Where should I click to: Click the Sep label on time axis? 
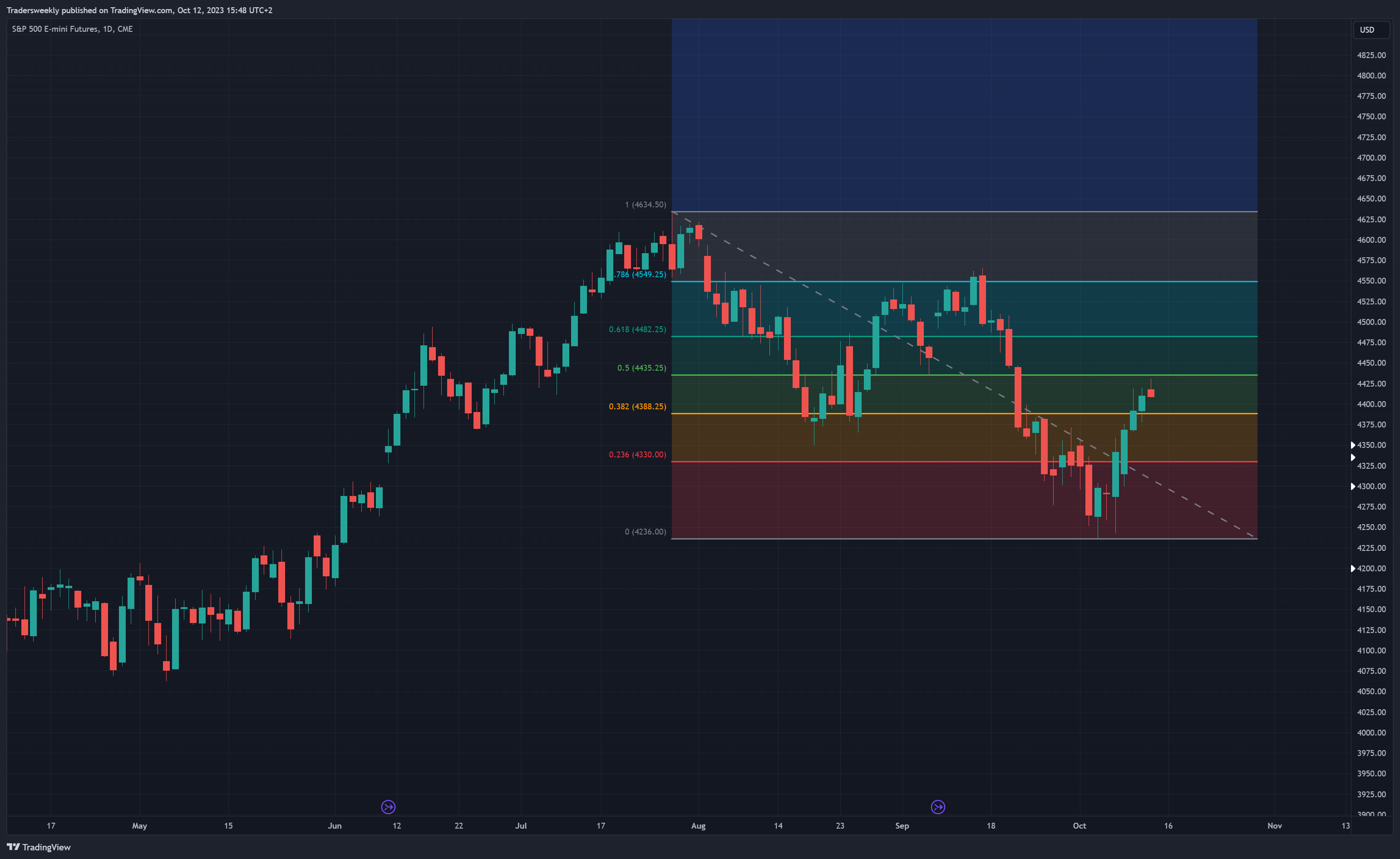click(902, 826)
